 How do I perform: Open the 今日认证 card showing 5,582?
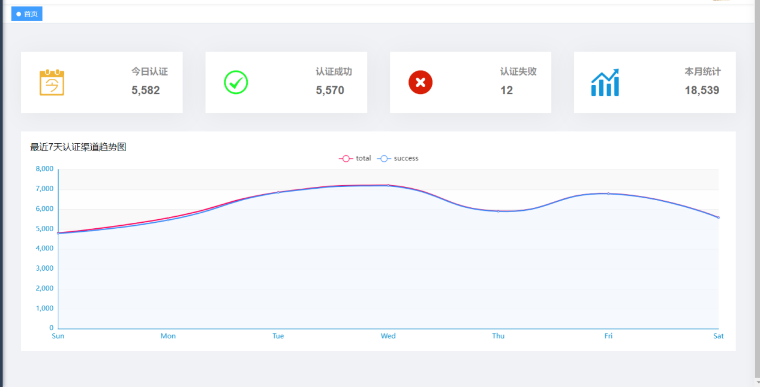(x=102, y=82)
